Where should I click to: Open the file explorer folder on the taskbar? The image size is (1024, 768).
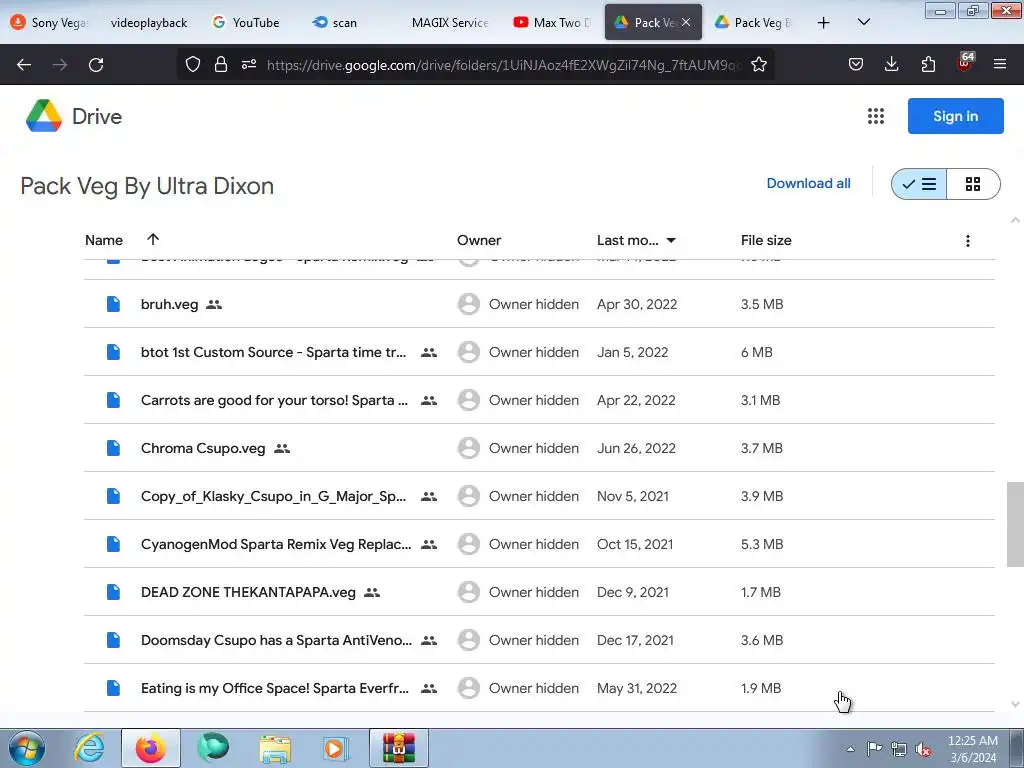pyautogui.click(x=275, y=748)
